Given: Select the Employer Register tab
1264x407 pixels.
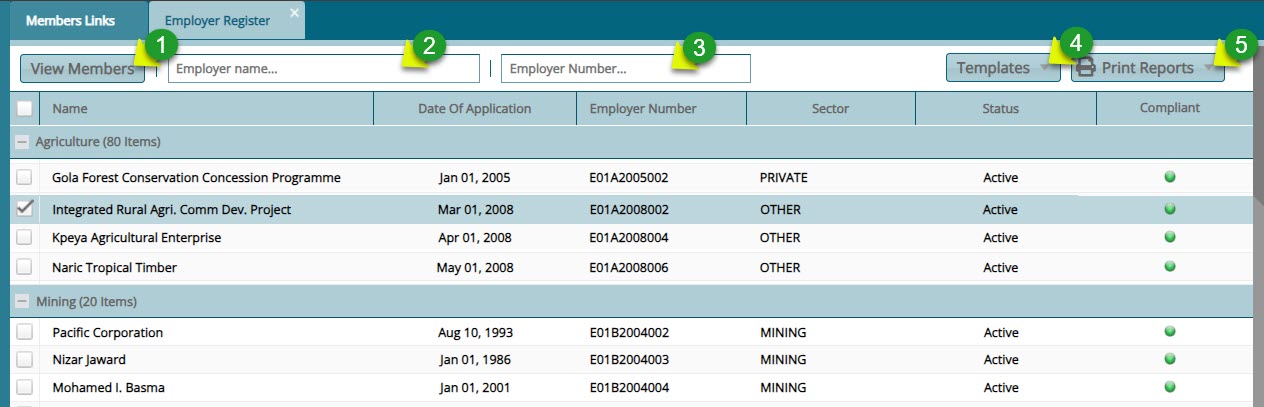Looking at the screenshot, I should tap(217, 20).
